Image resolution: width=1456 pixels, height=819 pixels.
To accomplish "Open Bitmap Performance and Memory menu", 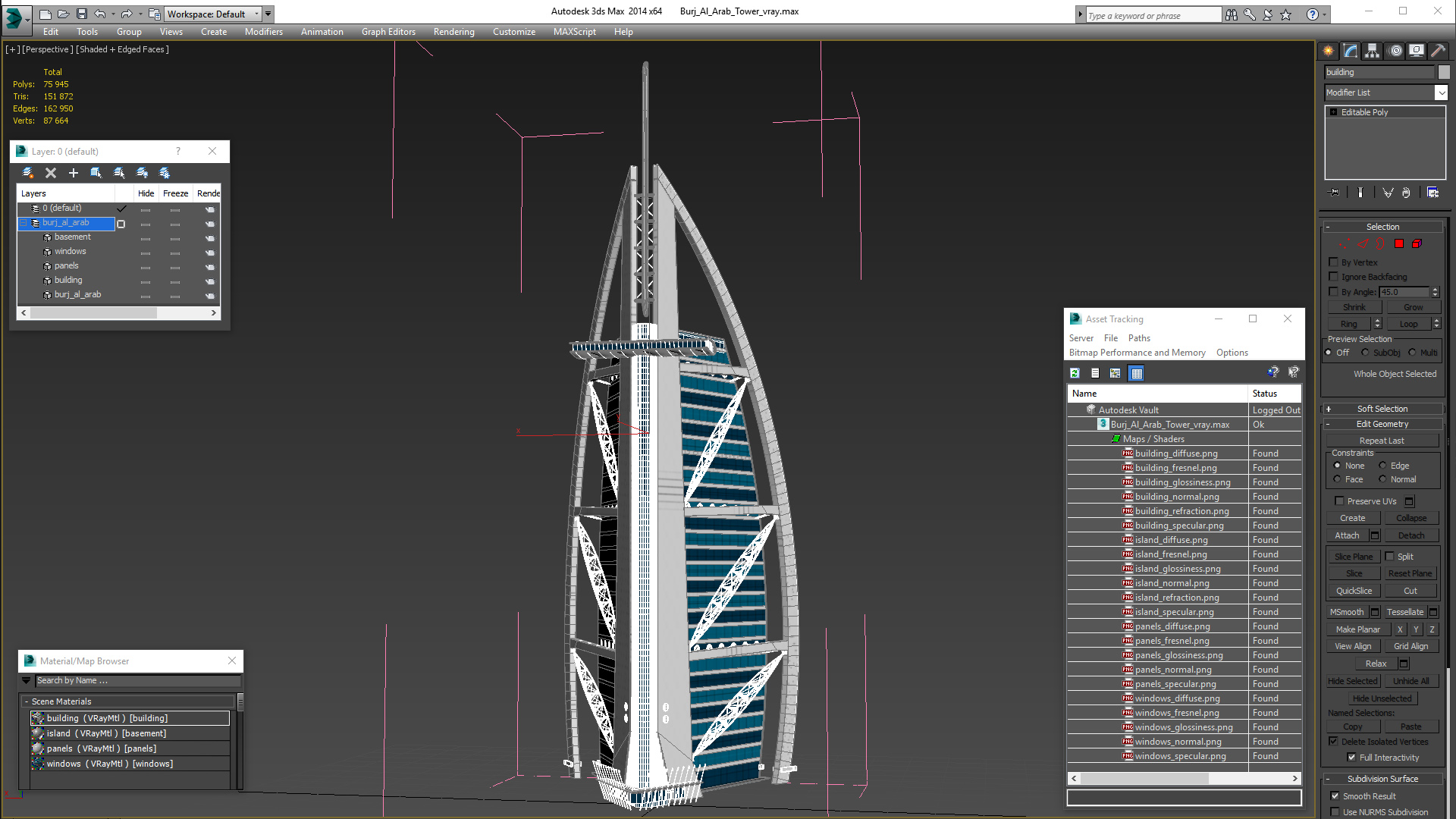I will coord(1137,353).
